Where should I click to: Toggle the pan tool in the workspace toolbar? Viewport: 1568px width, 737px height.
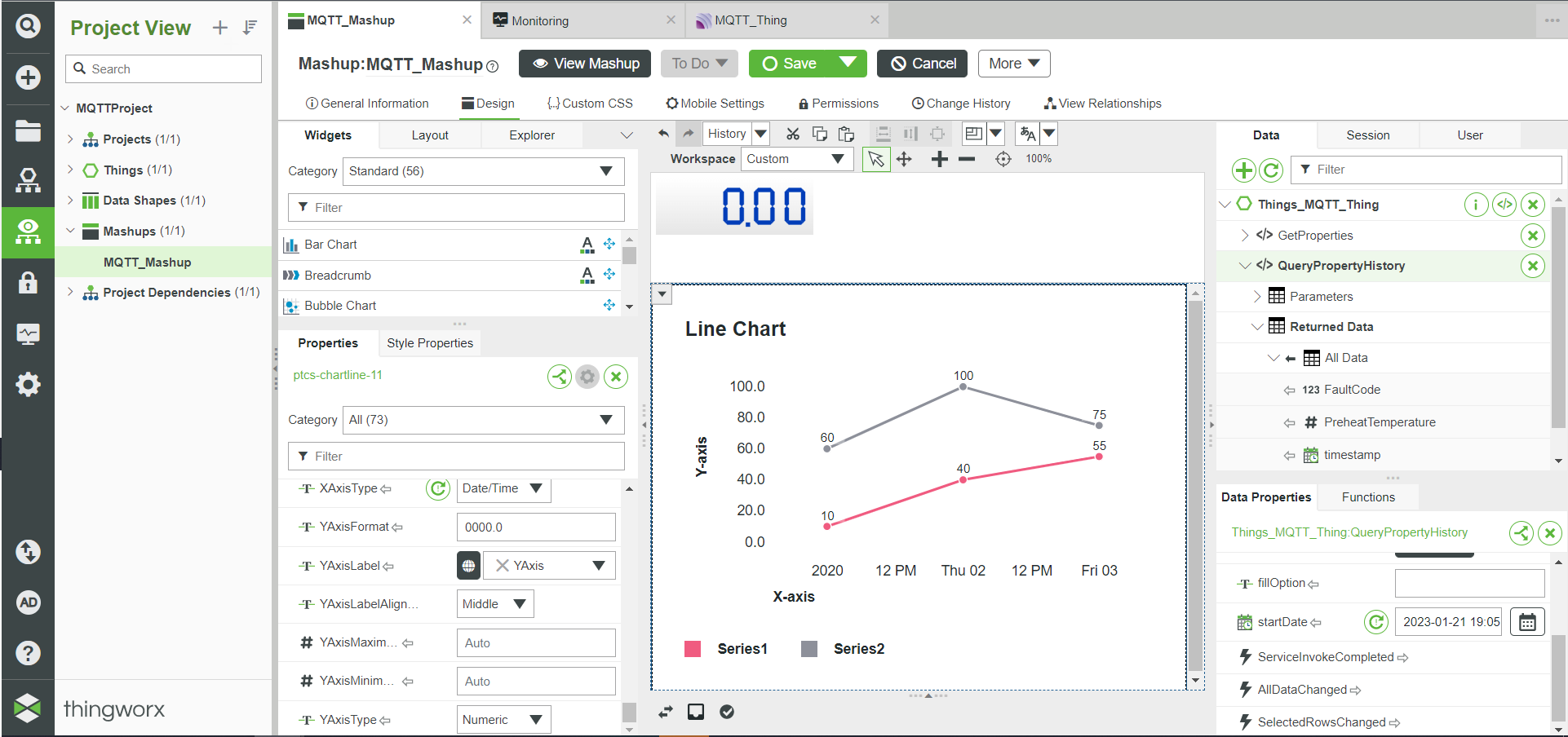pos(904,159)
